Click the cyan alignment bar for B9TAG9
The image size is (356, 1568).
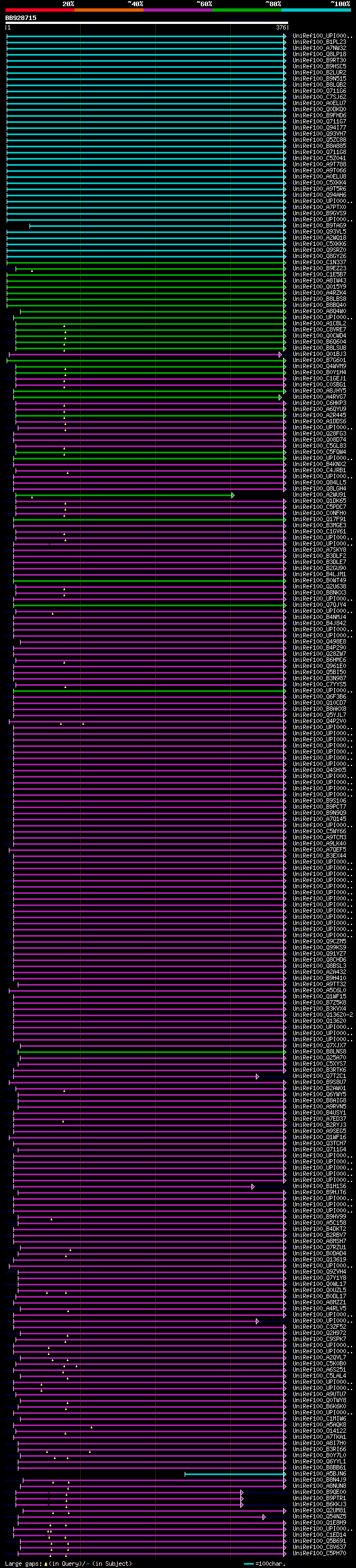[x=157, y=226]
